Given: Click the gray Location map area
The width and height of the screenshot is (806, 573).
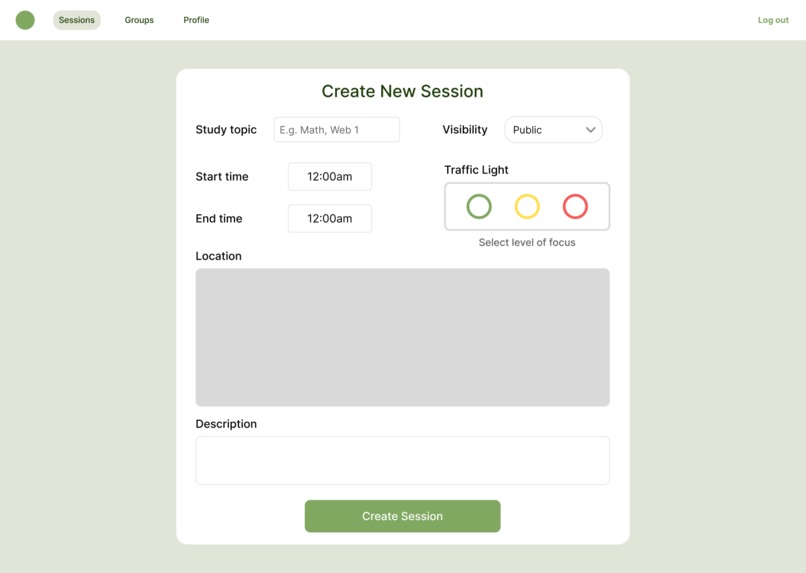Looking at the screenshot, I should click(x=402, y=337).
